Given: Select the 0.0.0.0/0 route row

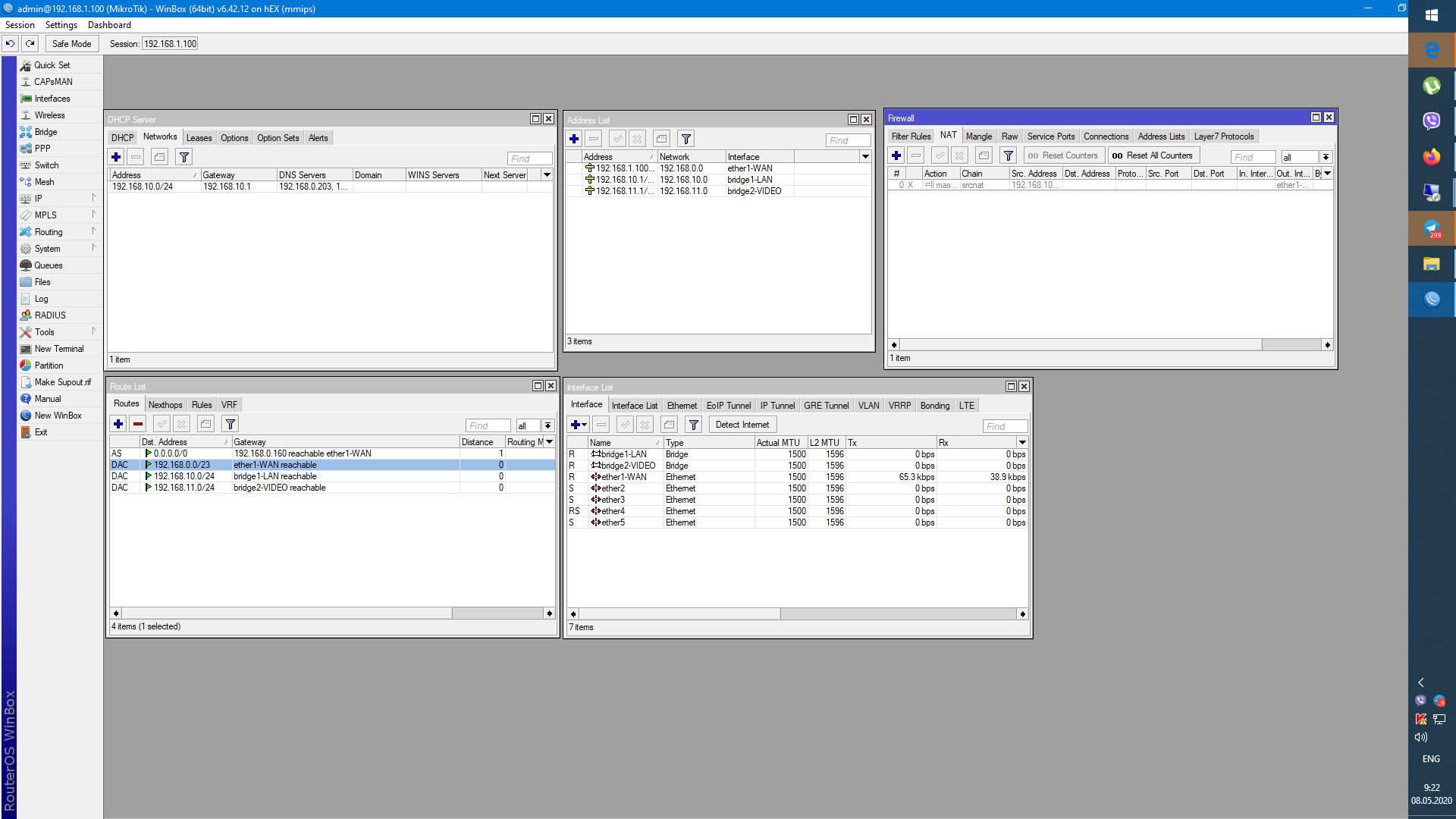Looking at the screenshot, I should click(x=332, y=453).
